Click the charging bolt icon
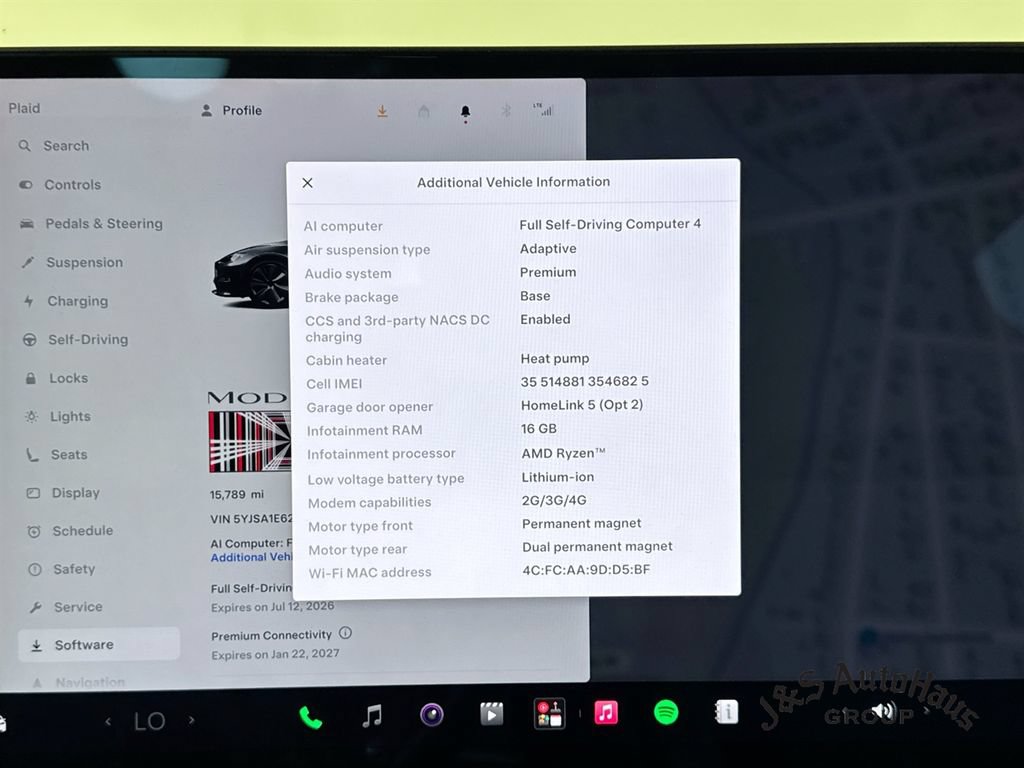 click(29, 301)
